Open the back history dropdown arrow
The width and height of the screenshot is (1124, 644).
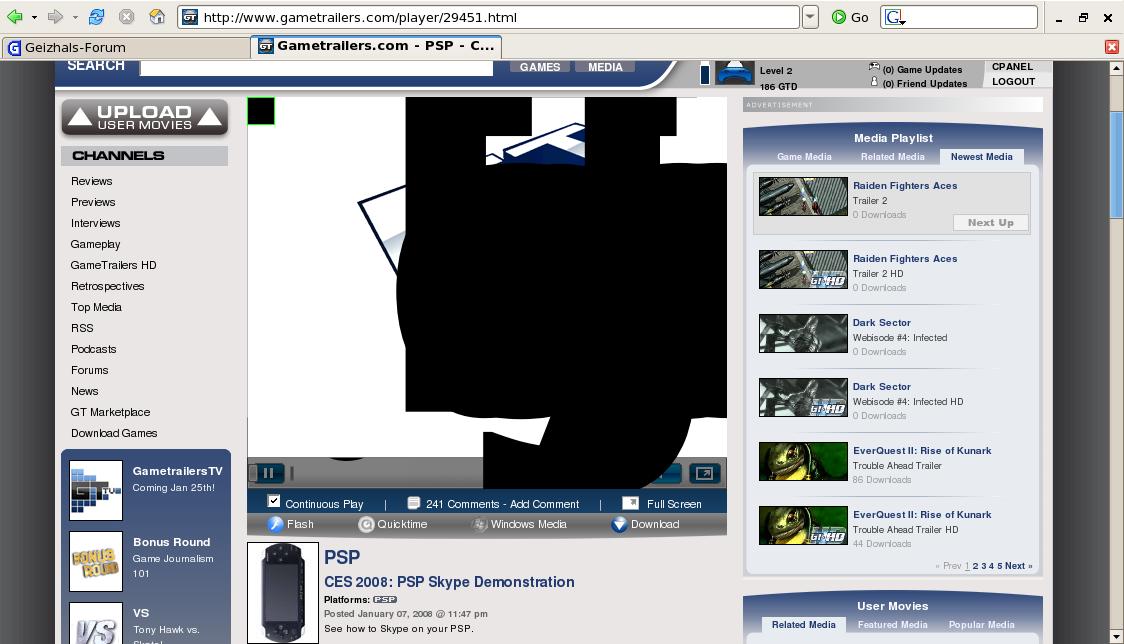coord(34,17)
